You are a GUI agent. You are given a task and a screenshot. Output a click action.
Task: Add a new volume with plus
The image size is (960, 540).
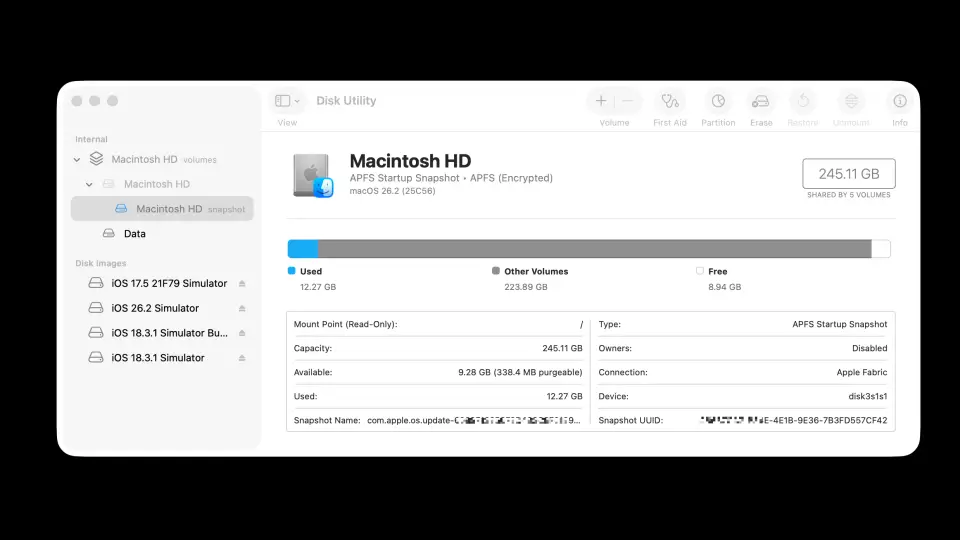pyautogui.click(x=601, y=101)
